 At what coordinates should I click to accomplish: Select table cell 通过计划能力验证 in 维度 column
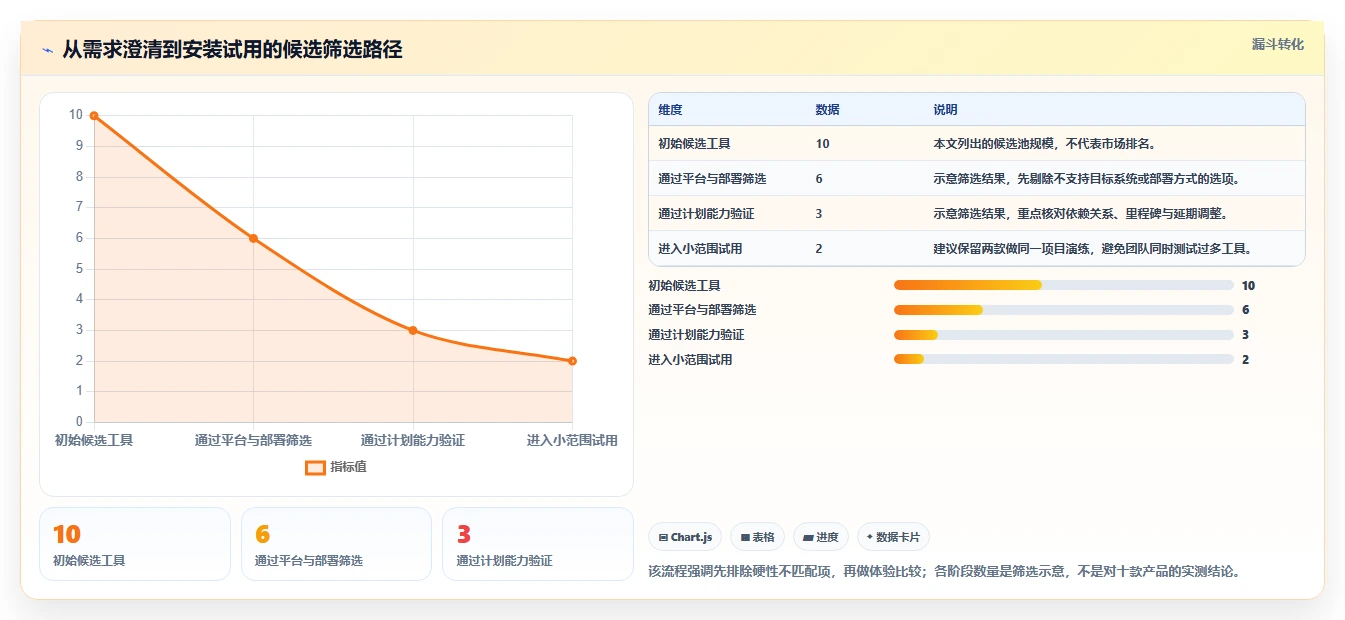coord(706,214)
